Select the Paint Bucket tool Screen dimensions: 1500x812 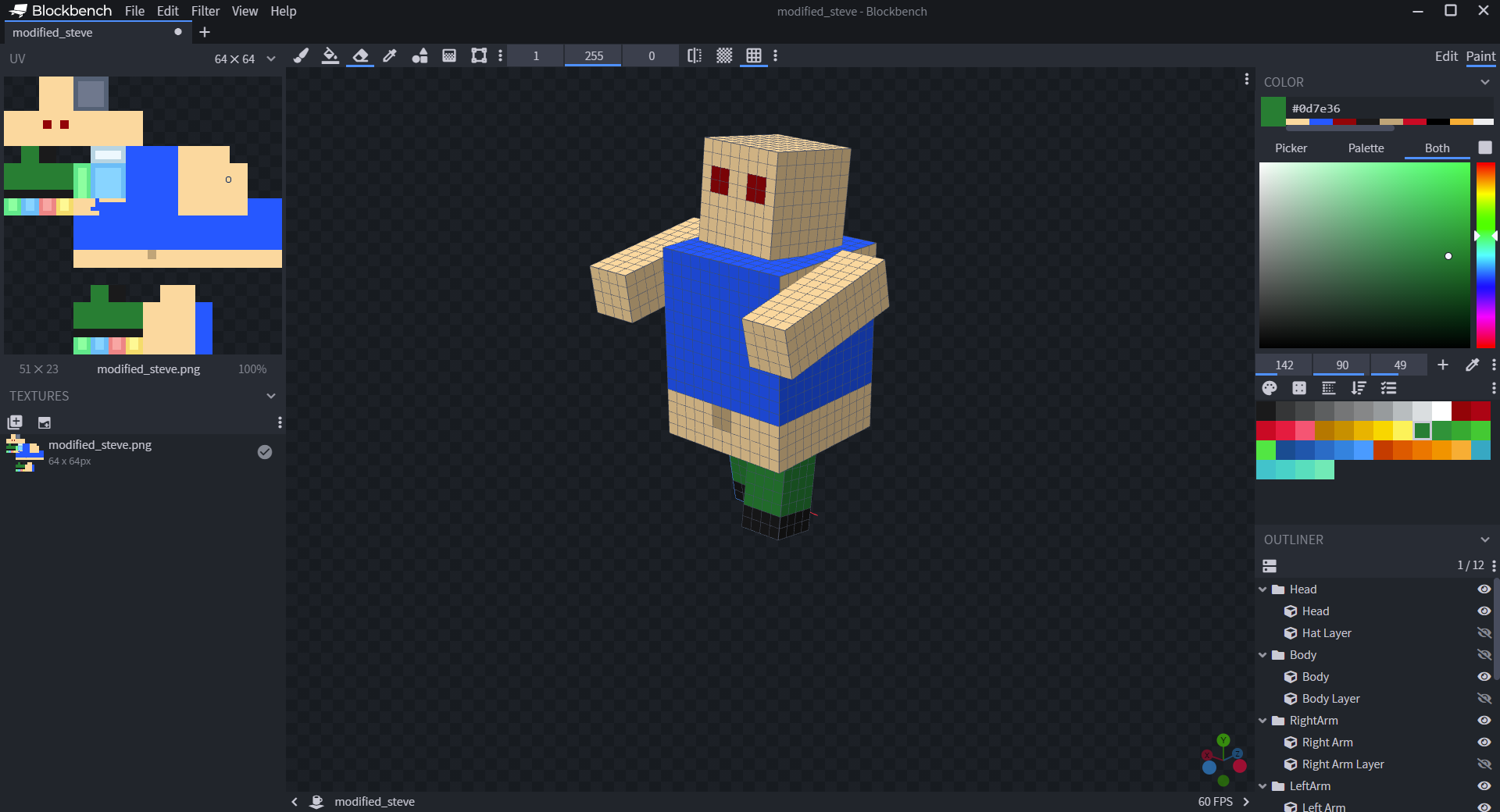click(330, 55)
